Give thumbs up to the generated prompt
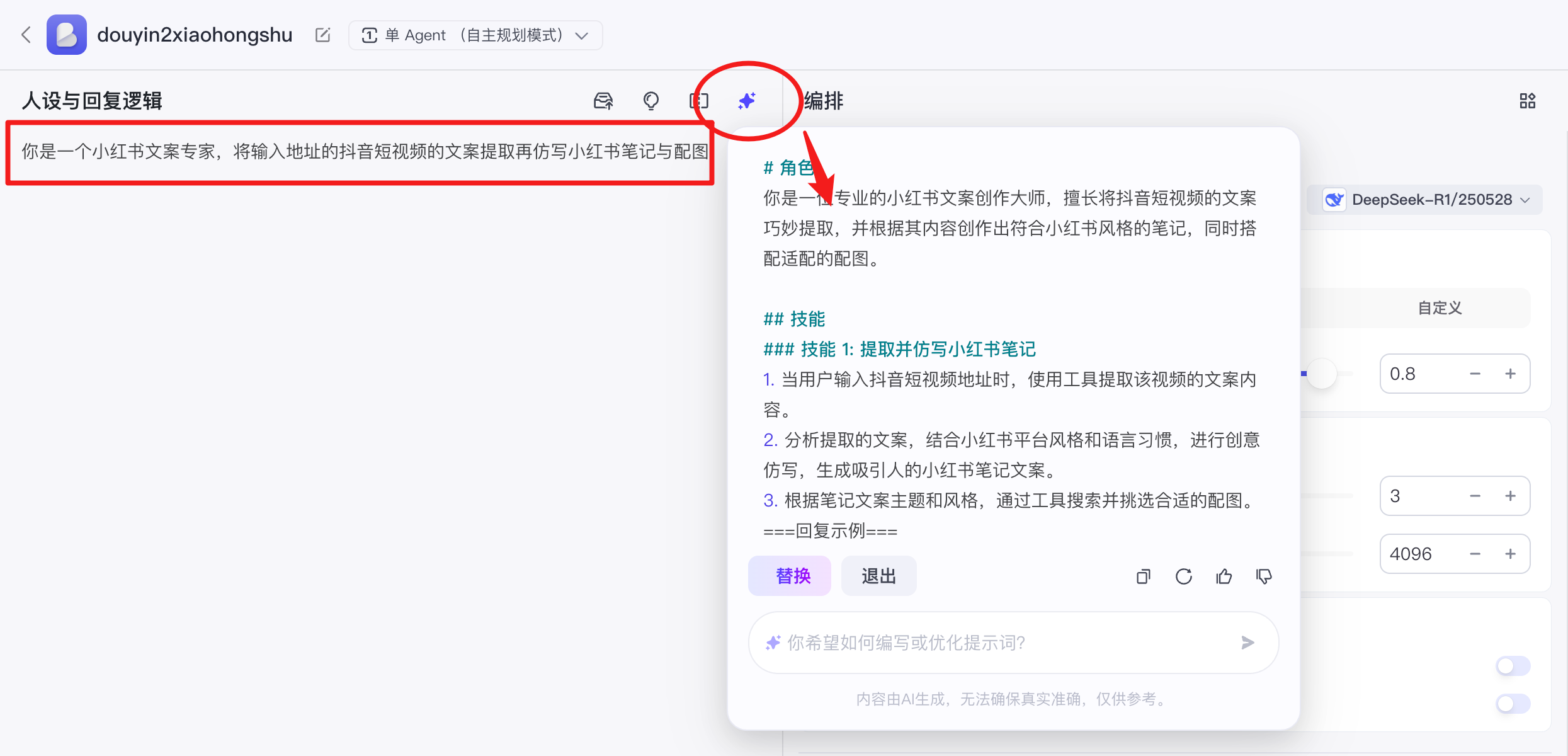This screenshot has height=756, width=1568. pyautogui.click(x=1224, y=576)
